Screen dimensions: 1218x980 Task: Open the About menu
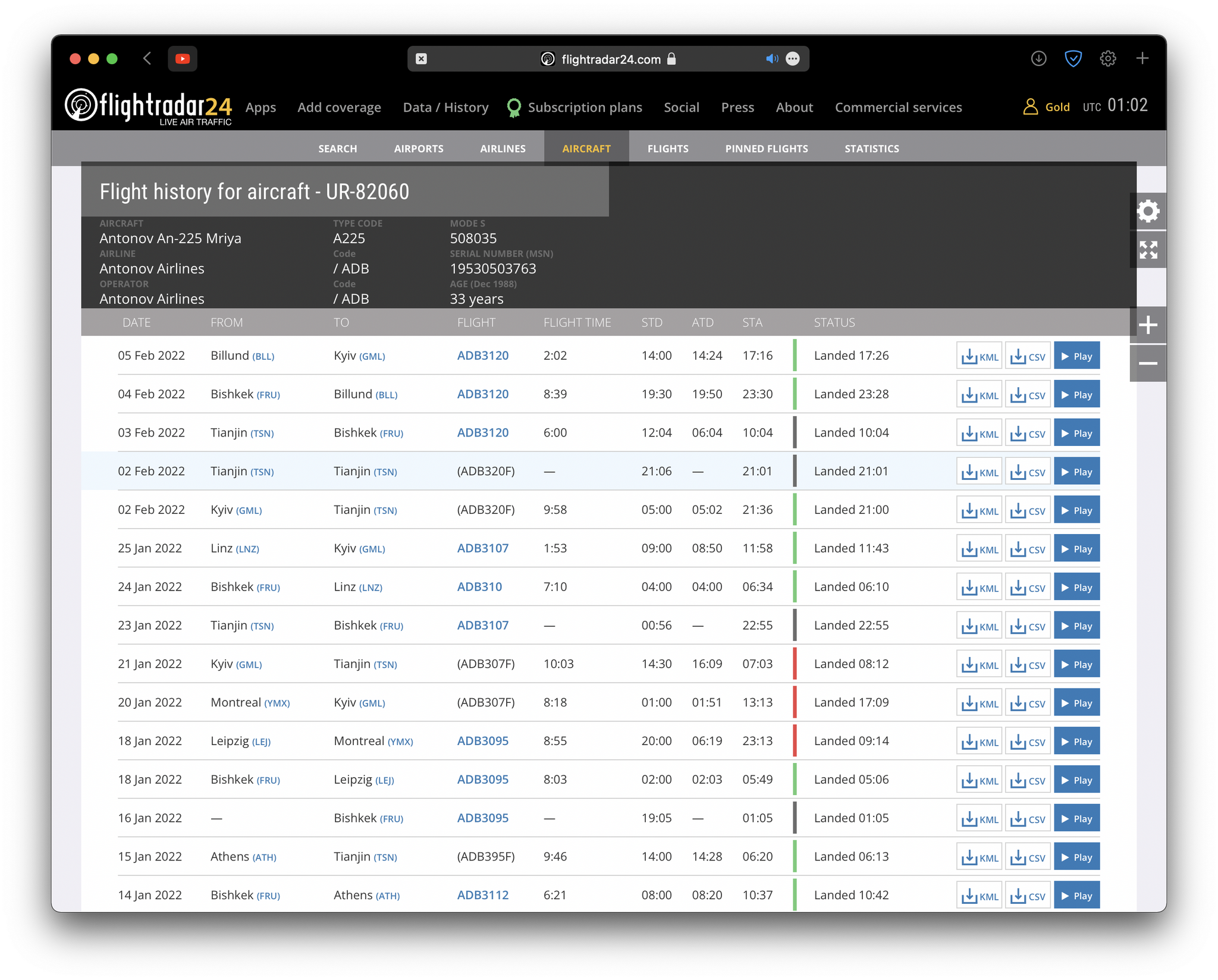pos(794,108)
